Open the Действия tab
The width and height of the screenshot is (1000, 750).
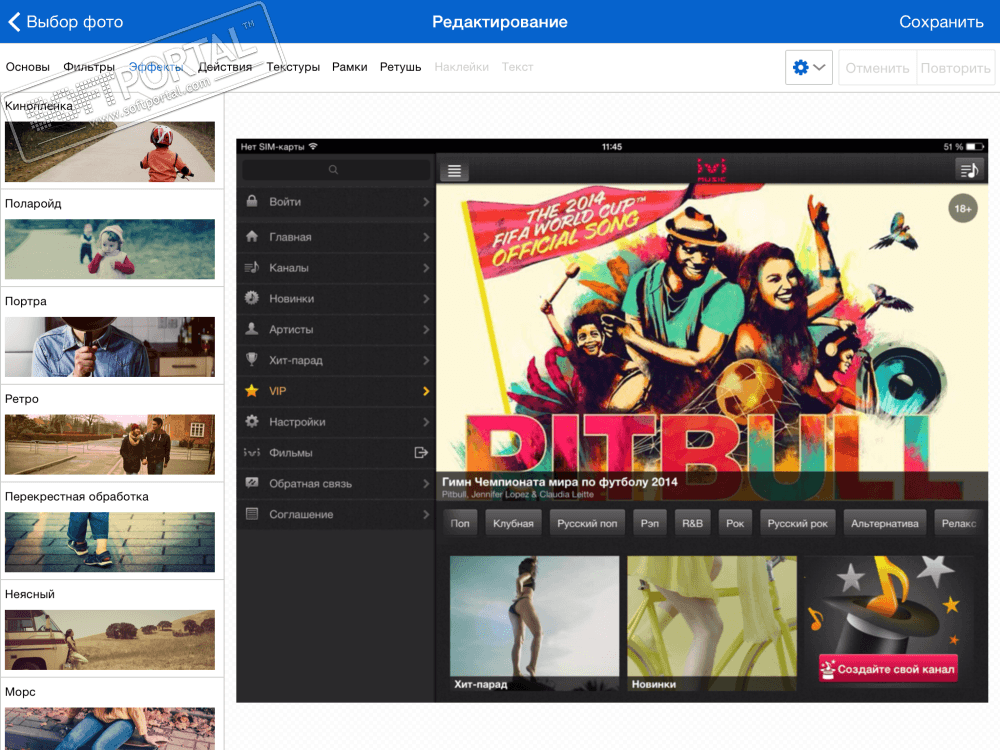[224, 67]
